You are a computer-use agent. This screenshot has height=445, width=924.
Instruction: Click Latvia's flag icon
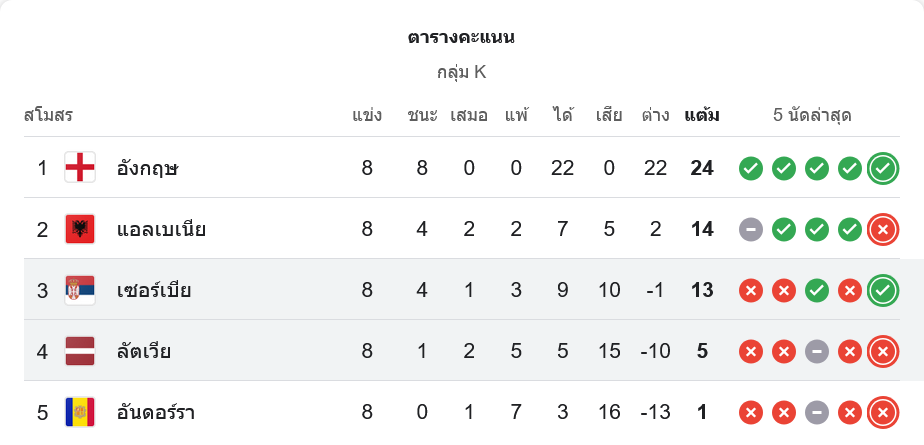tap(80, 351)
